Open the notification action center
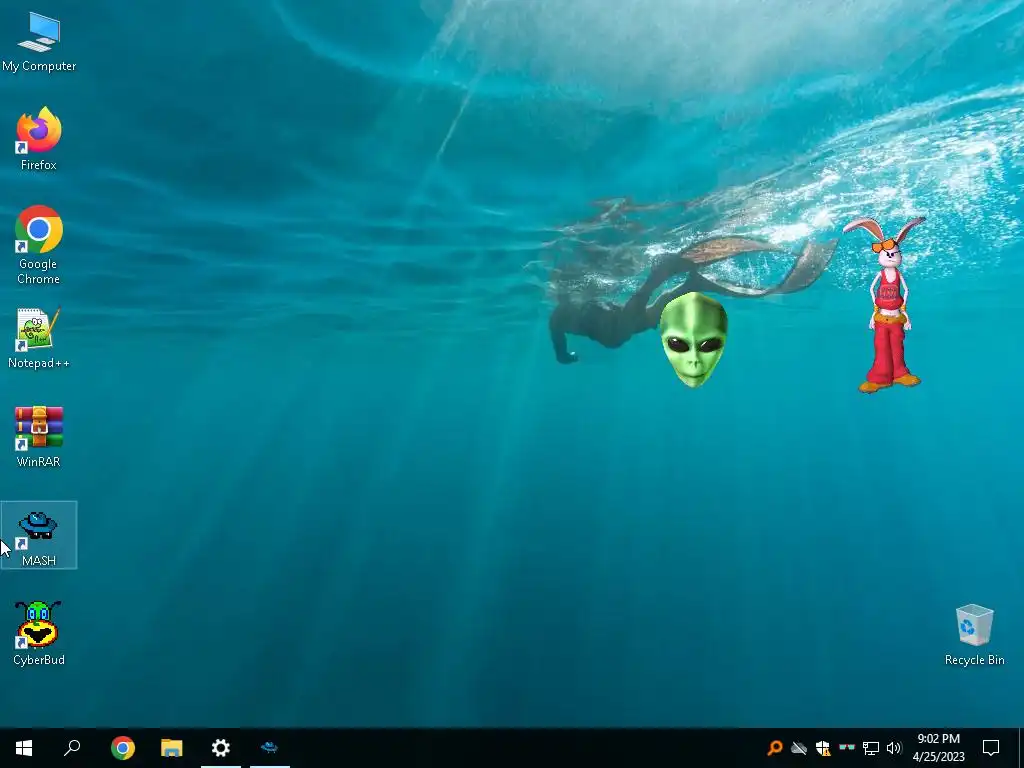This screenshot has height=768, width=1024. click(x=991, y=748)
